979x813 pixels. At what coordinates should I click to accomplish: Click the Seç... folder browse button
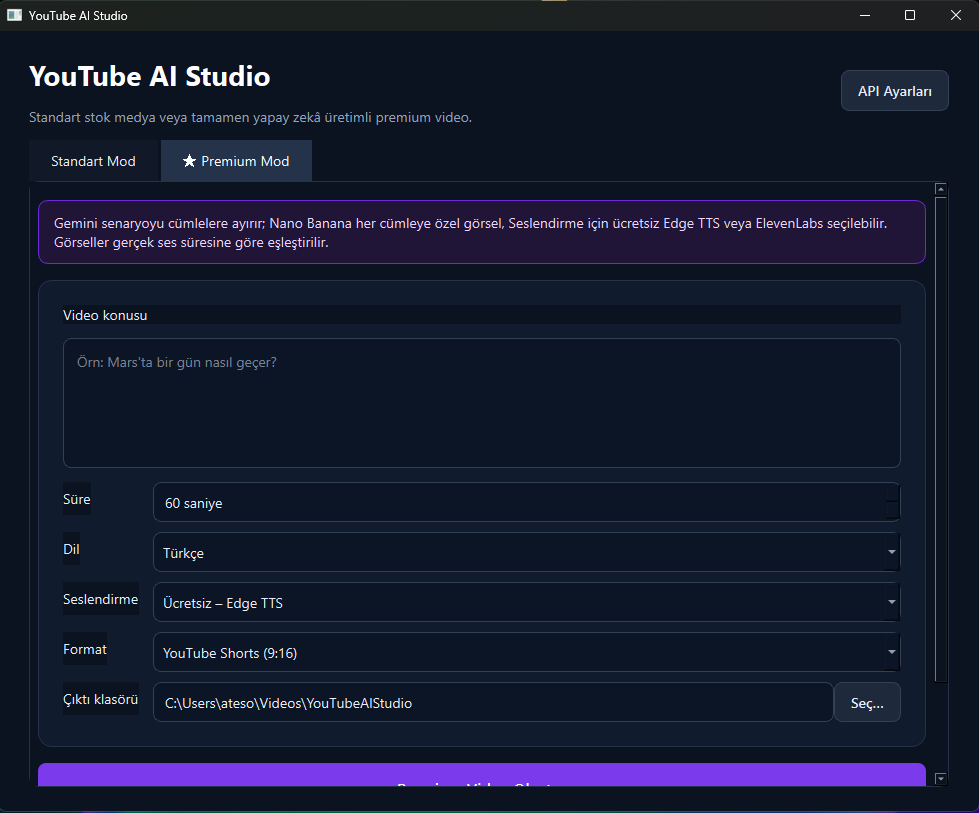867,702
